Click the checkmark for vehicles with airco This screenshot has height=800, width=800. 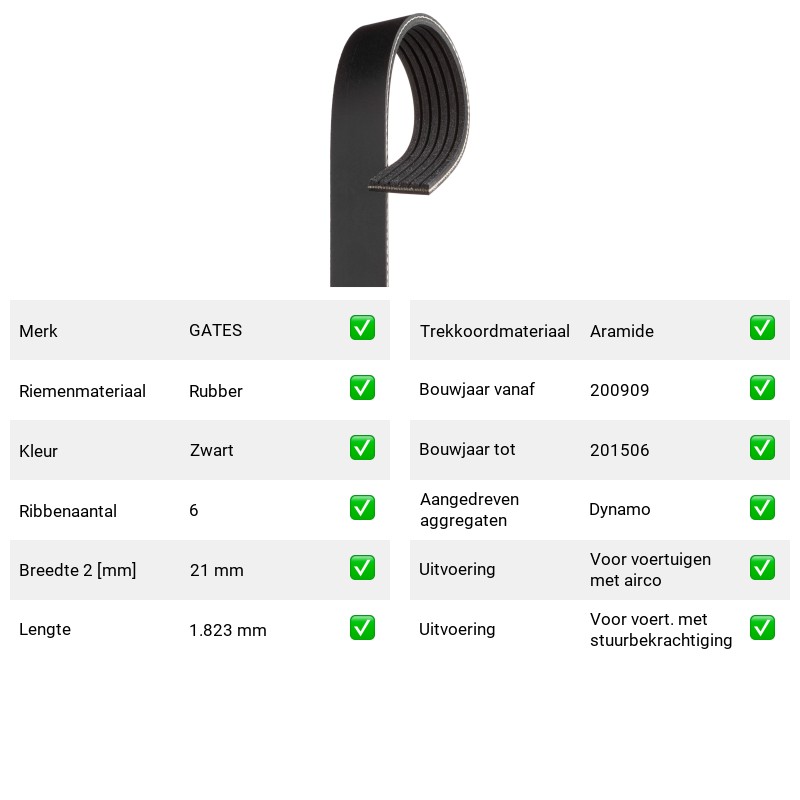(x=762, y=568)
